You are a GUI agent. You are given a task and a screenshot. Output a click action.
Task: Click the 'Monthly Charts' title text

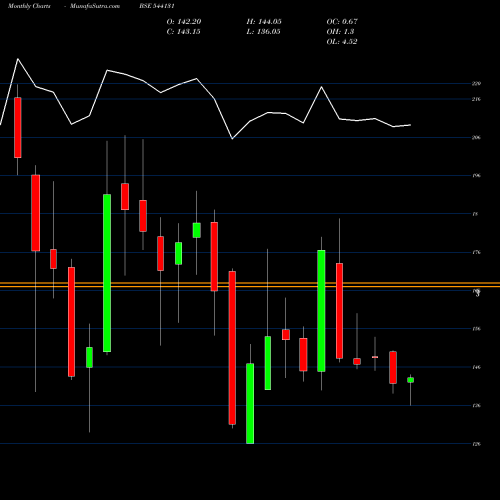point(29,6)
